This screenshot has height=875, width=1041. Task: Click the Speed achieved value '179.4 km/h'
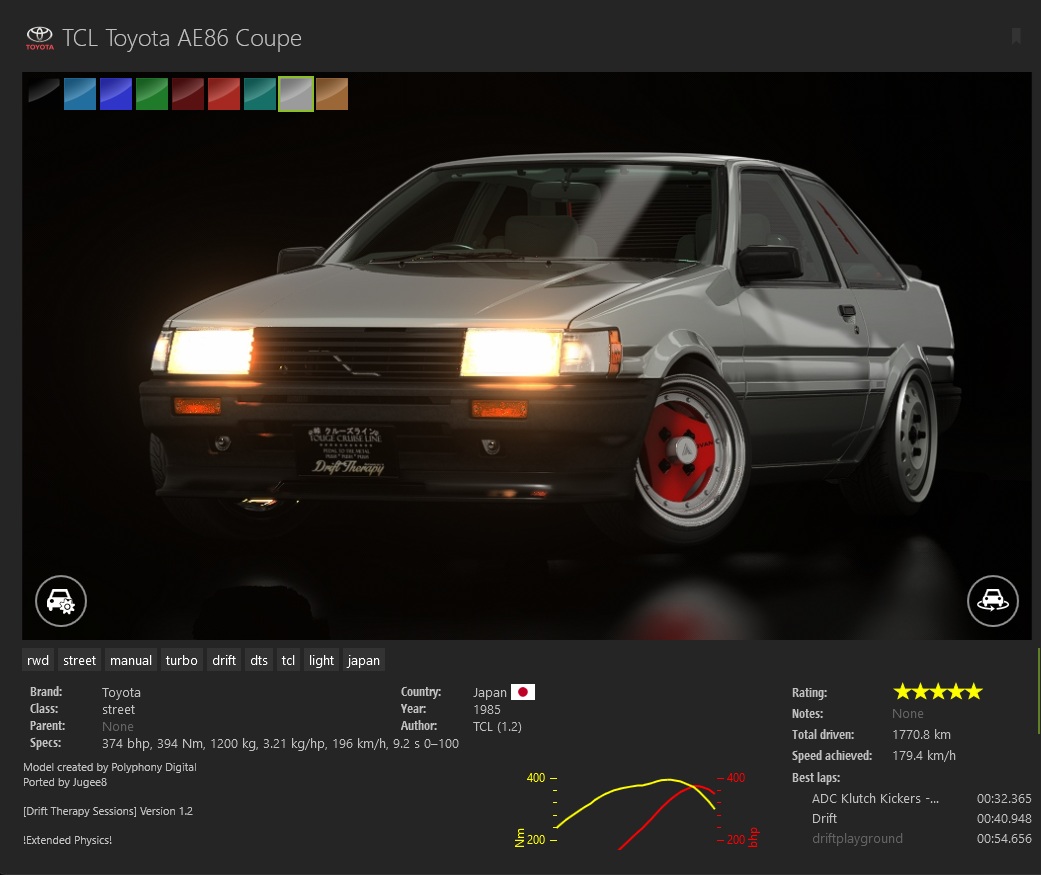tap(924, 756)
